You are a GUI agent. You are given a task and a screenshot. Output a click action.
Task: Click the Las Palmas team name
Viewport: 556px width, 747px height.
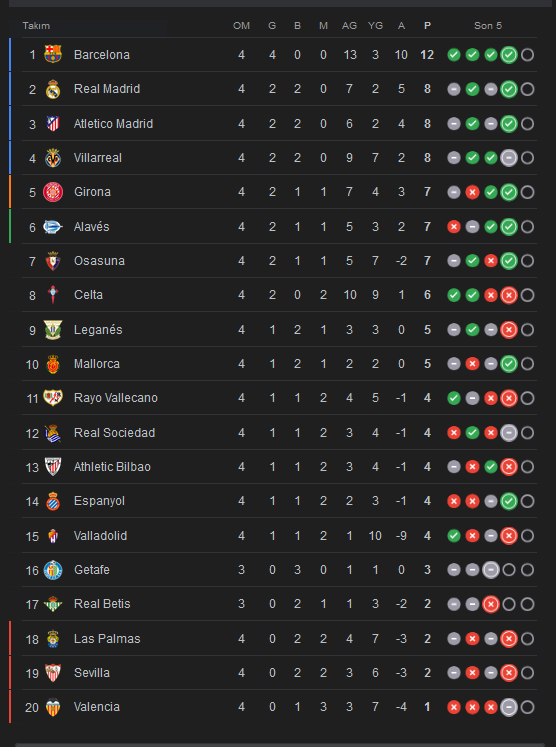pyautogui.click(x=107, y=638)
